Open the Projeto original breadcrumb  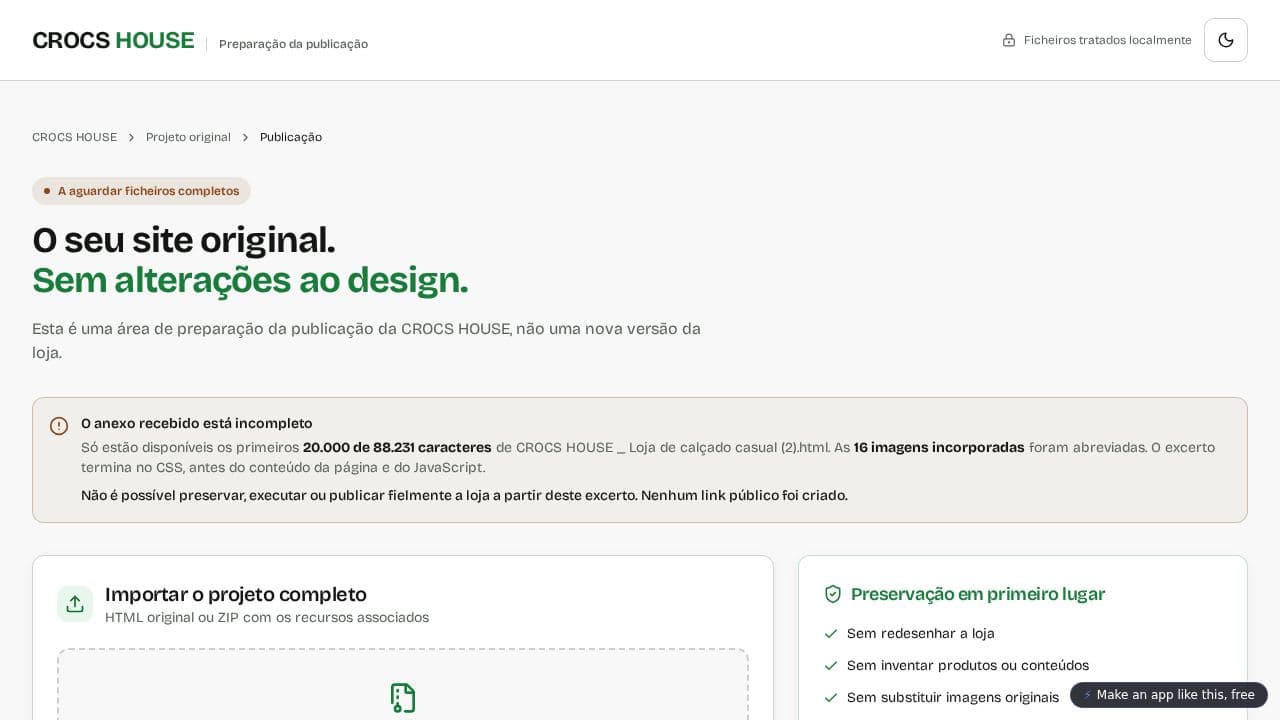click(x=188, y=137)
